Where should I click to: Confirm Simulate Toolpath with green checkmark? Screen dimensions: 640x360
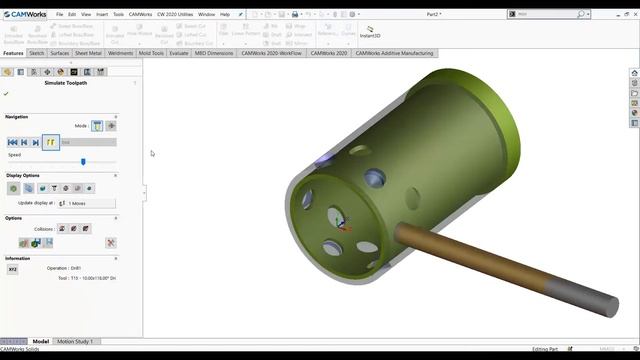click(x=6, y=93)
